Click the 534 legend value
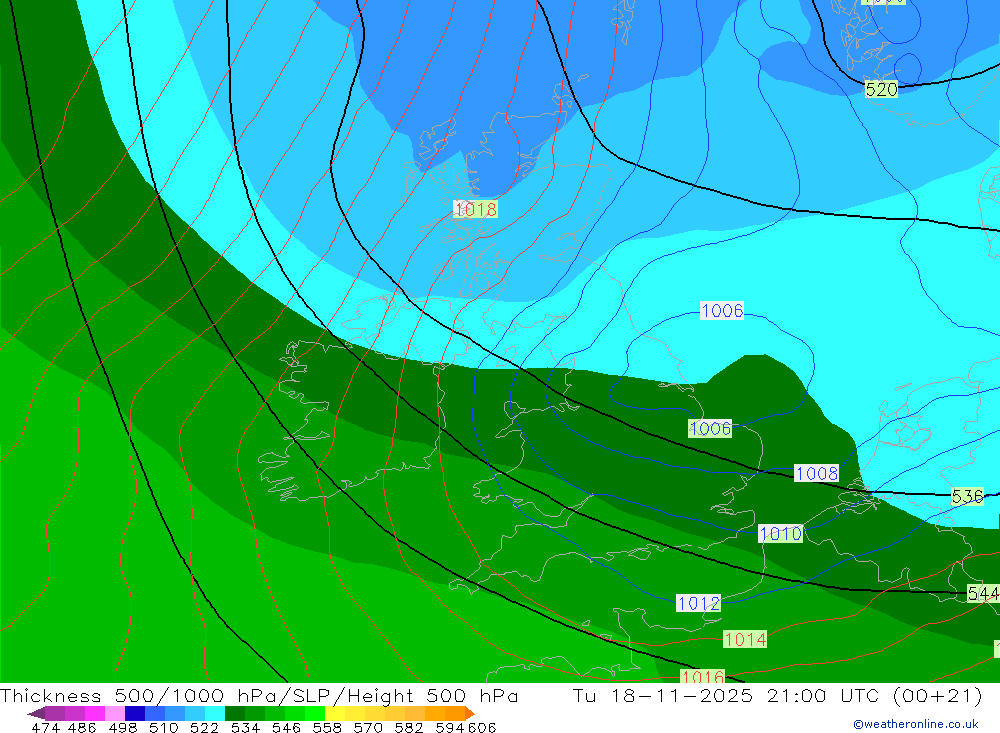This screenshot has width=1000, height=733. (246, 728)
